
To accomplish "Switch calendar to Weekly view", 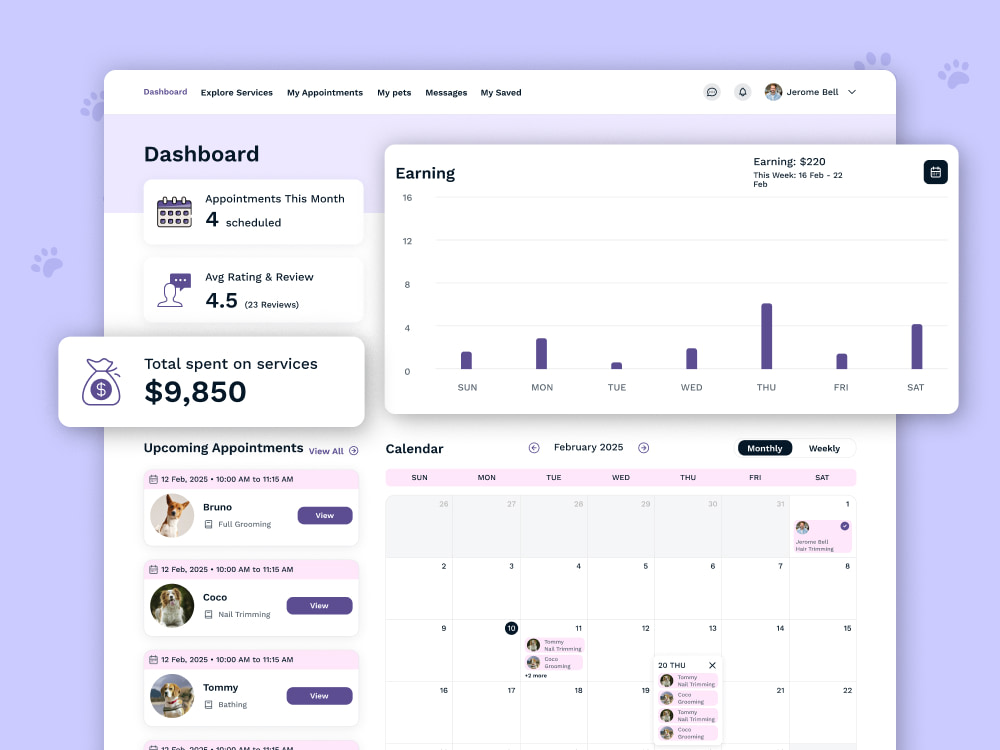I will pos(824,448).
